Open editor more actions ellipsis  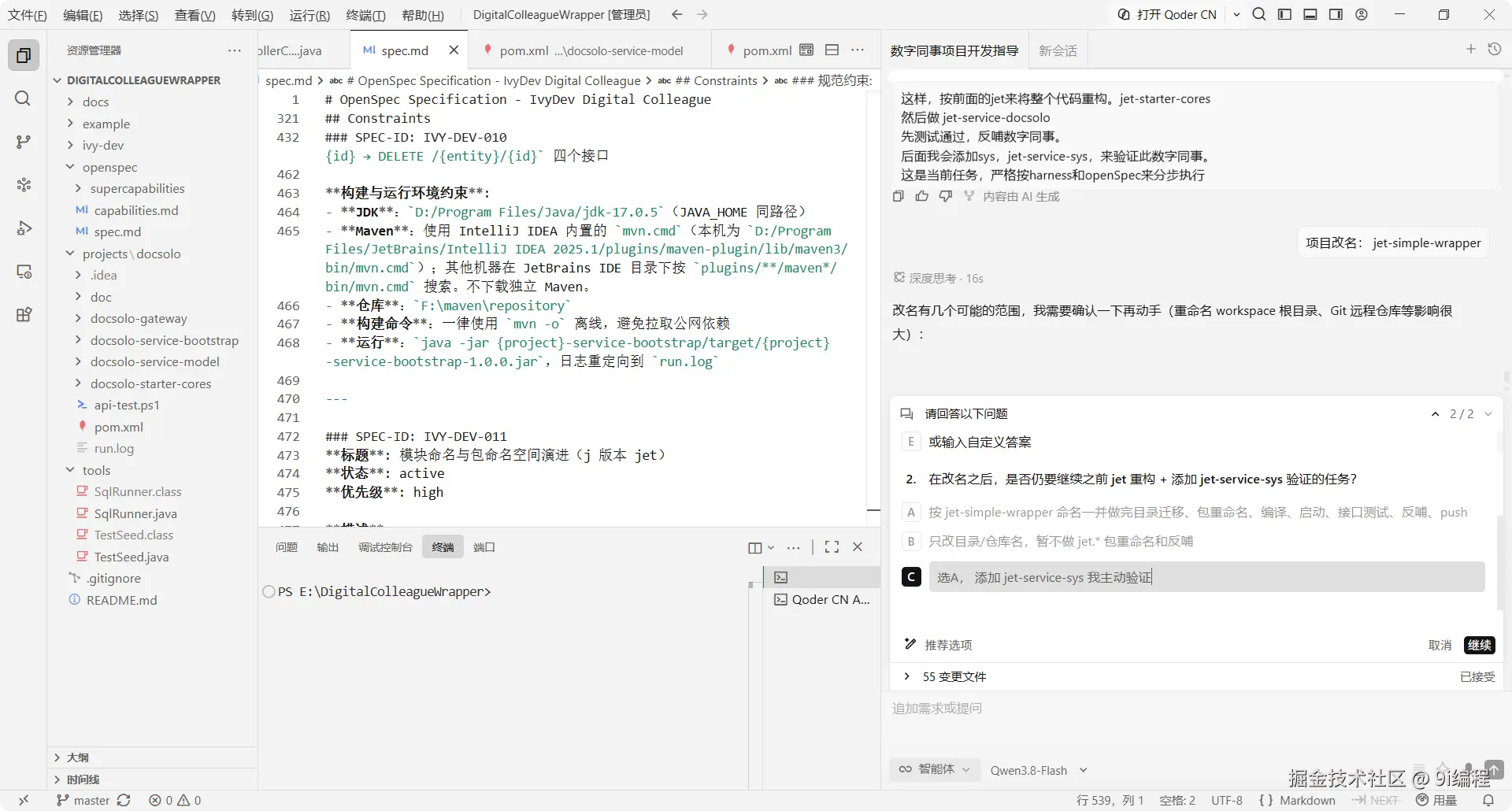point(858,50)
